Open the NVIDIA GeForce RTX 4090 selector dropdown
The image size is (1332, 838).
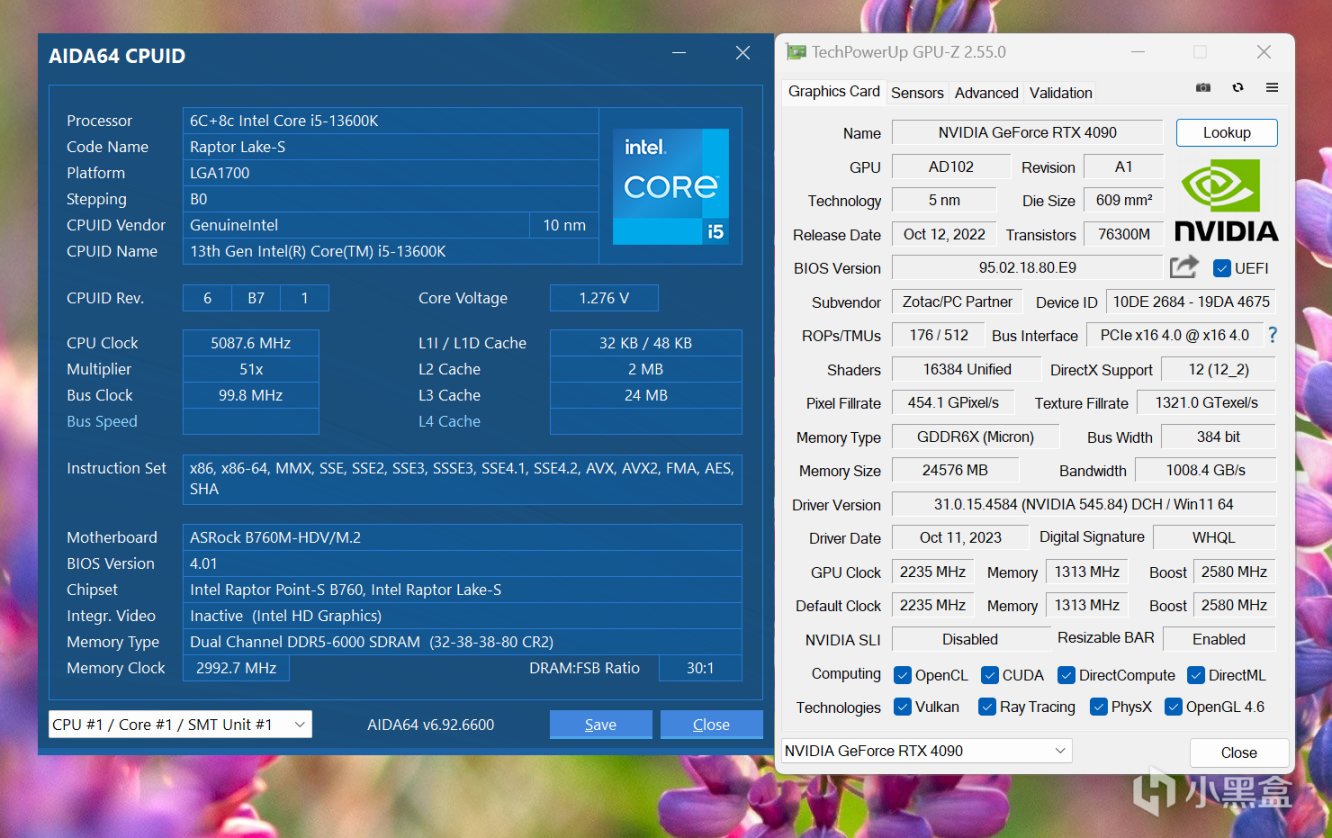[926, 751]
